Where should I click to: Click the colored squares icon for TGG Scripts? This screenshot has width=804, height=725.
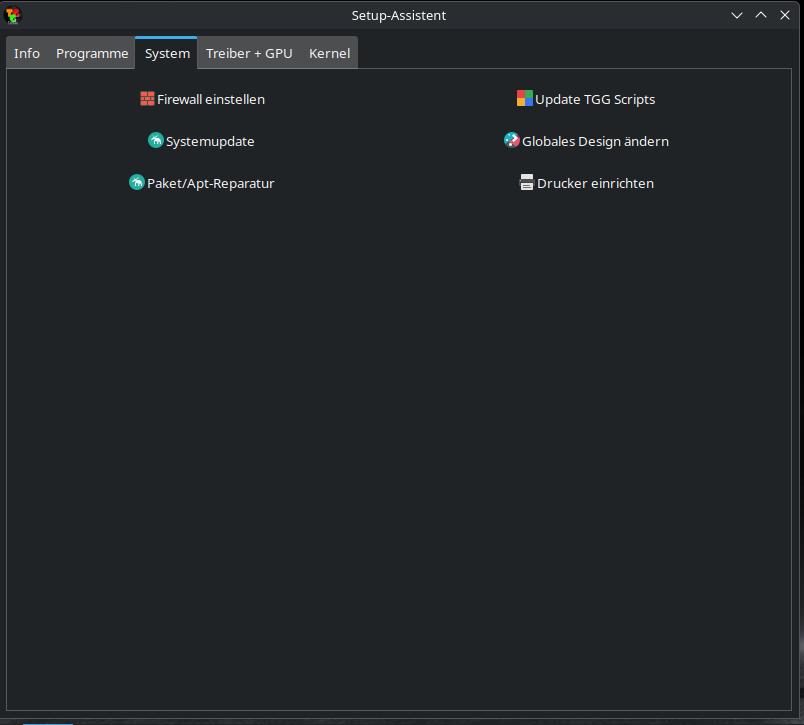click(x=525, y=99)
